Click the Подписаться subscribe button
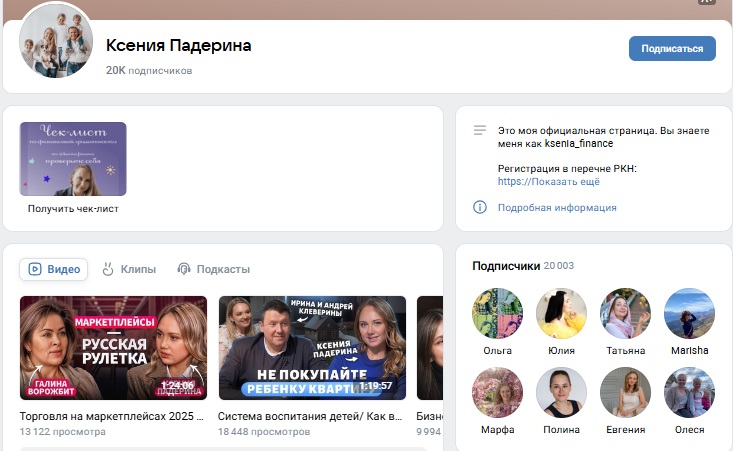The image size is (733, 451). [672, 49]
